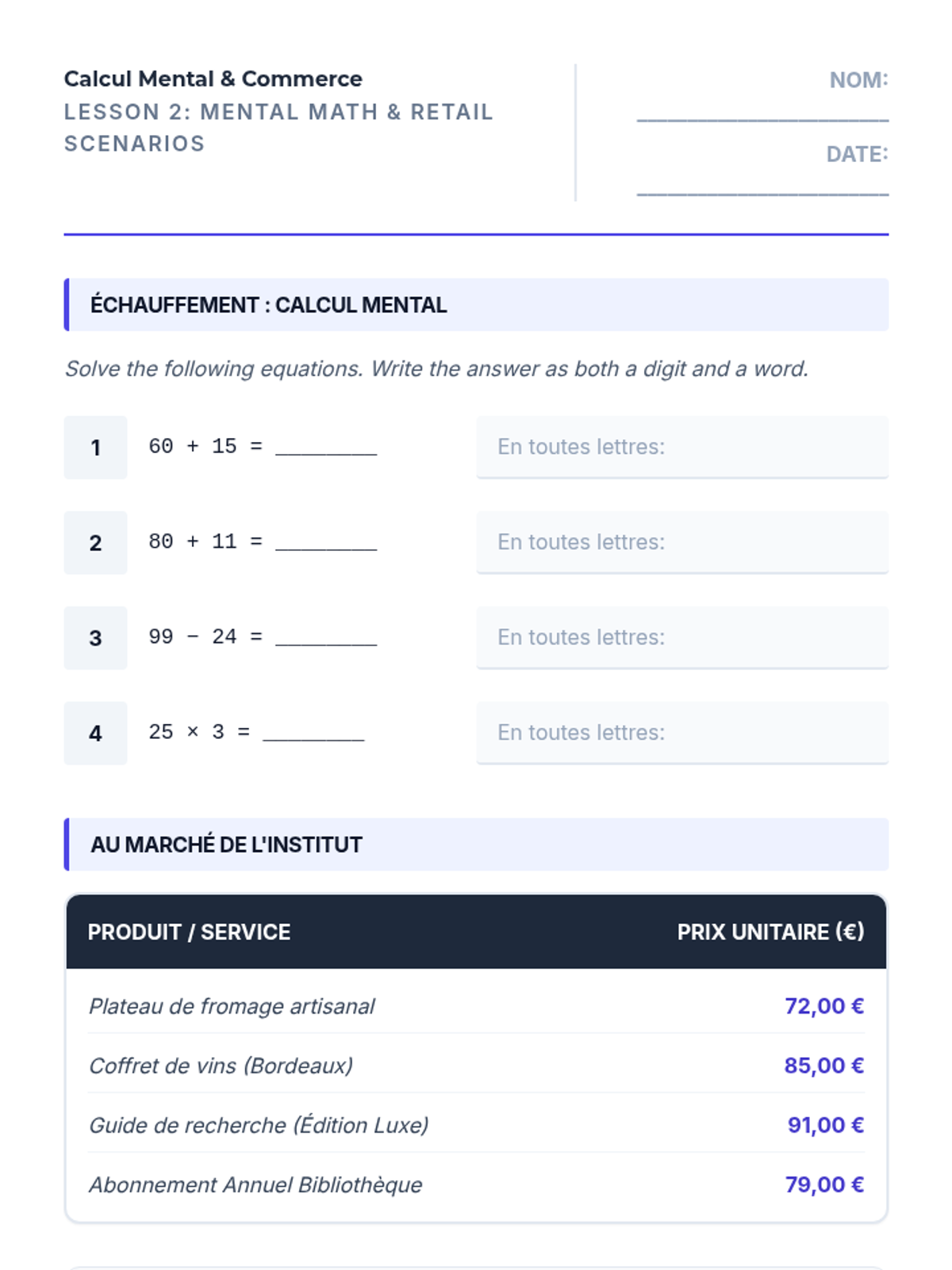
Task: Click answer blank for 80 + 11
Action: pos(326,542)
